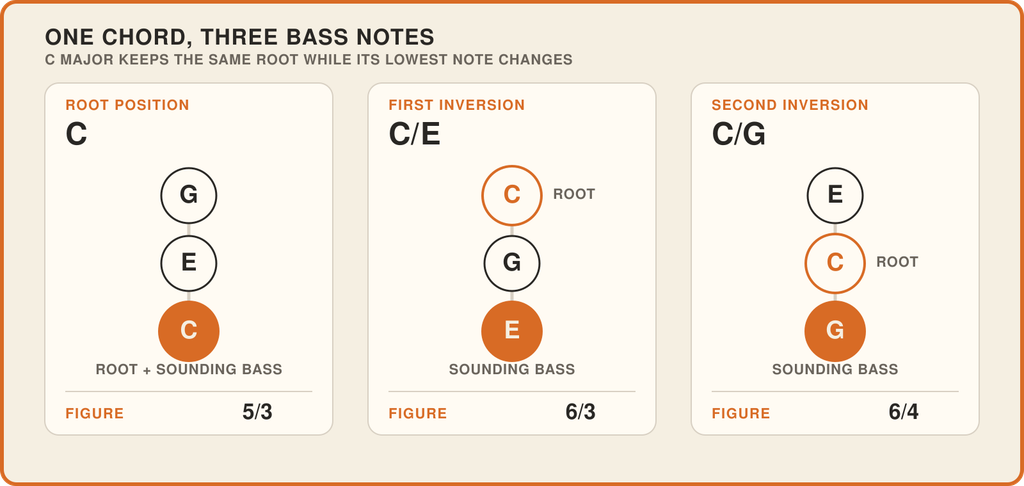Select the C/E chord symbol heading
This screenshot has width=1024, height=486.
415,135
